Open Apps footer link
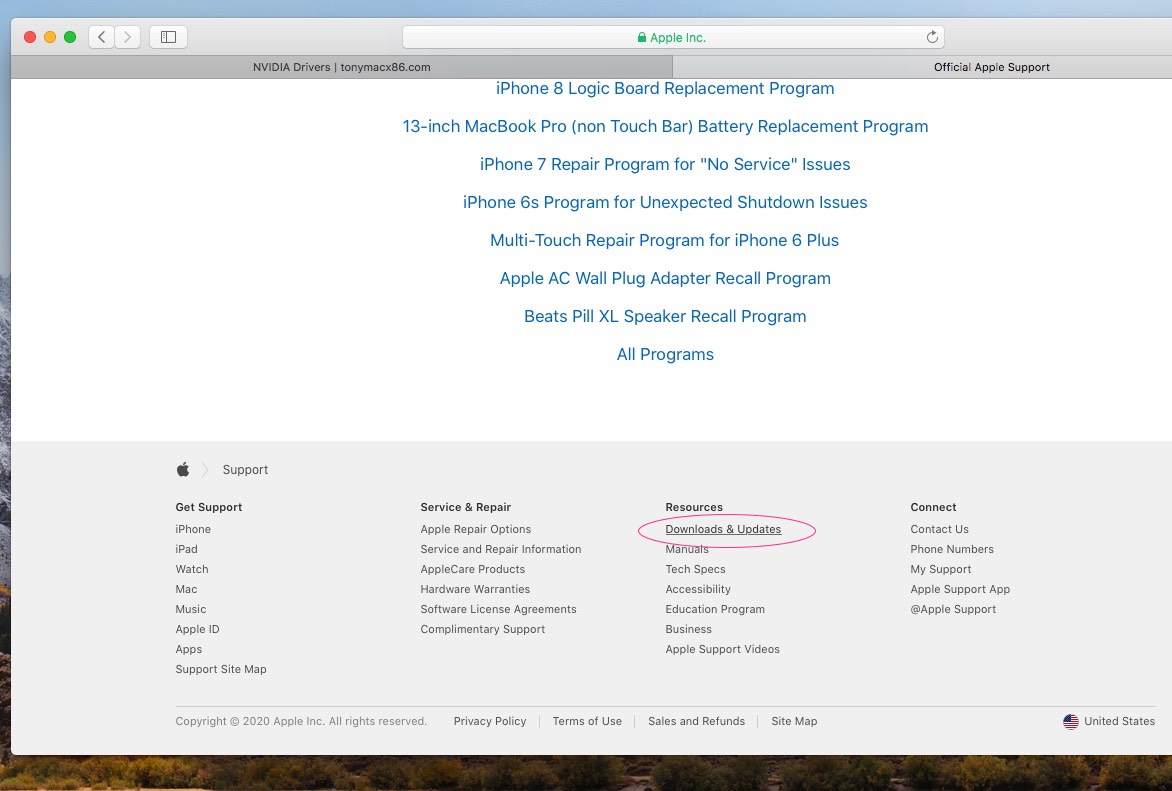 coord(188,650)
